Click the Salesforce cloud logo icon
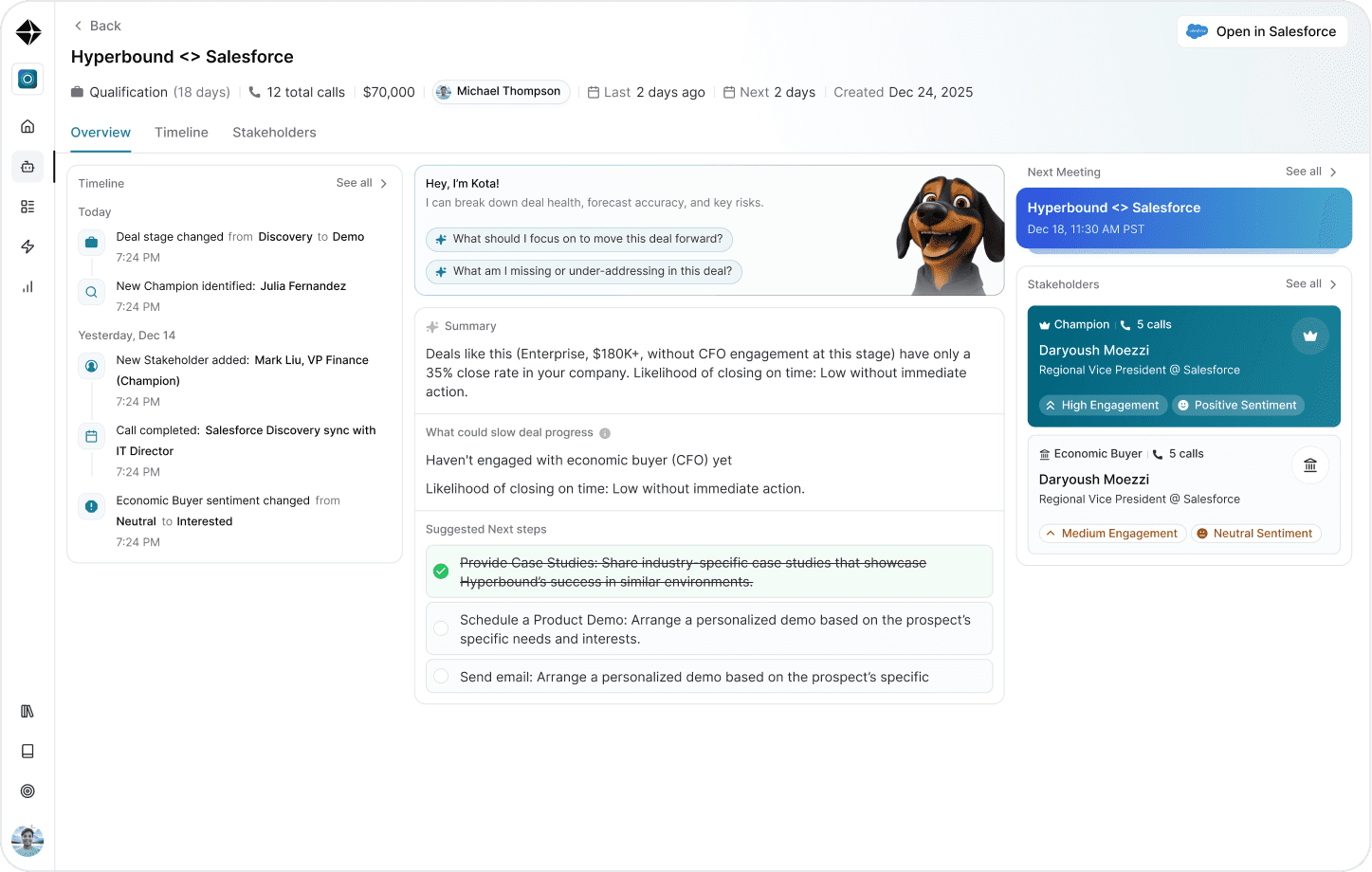 coord(1198,31)
